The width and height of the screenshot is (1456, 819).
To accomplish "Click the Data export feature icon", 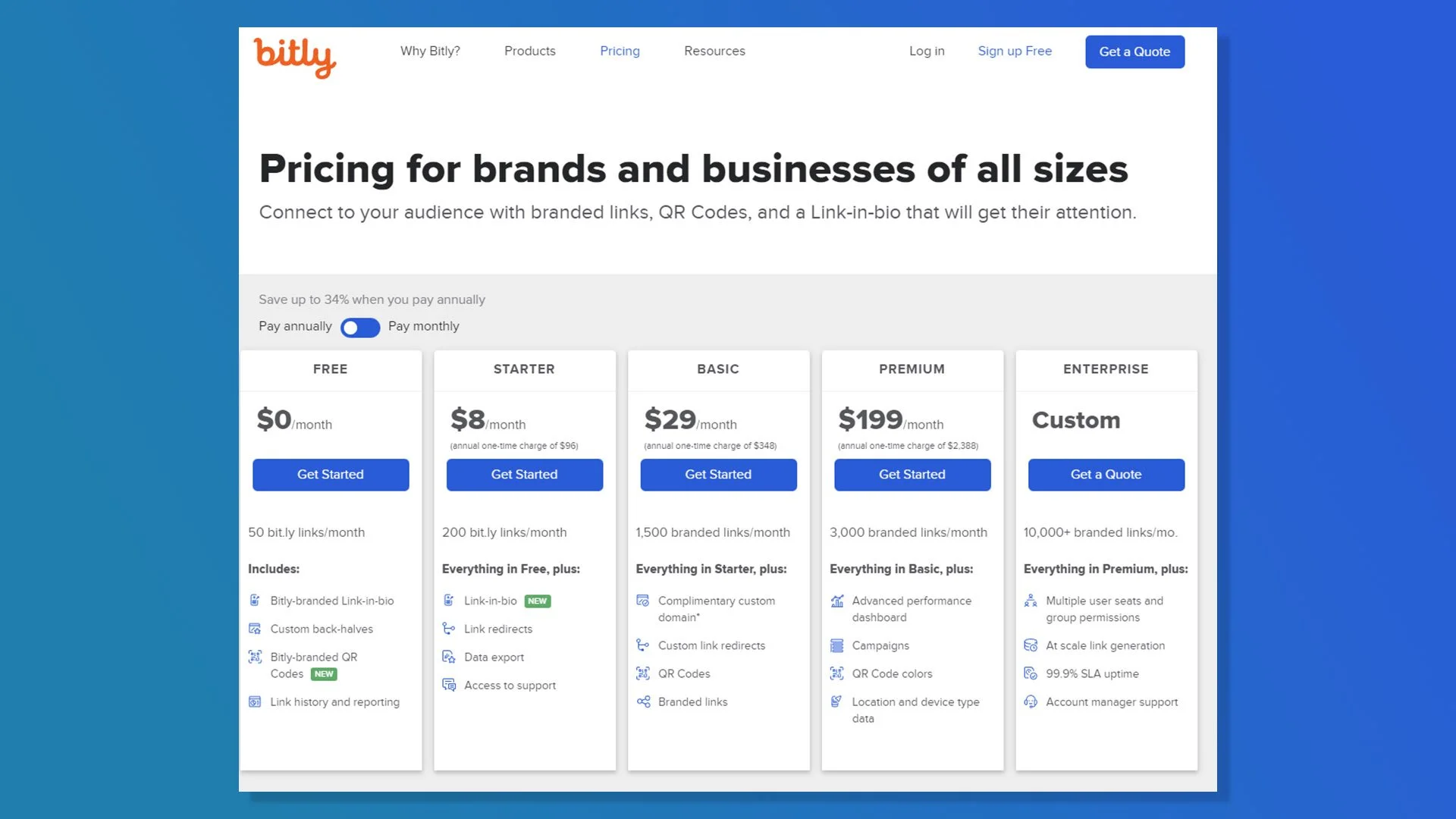I will click(449, 657).
